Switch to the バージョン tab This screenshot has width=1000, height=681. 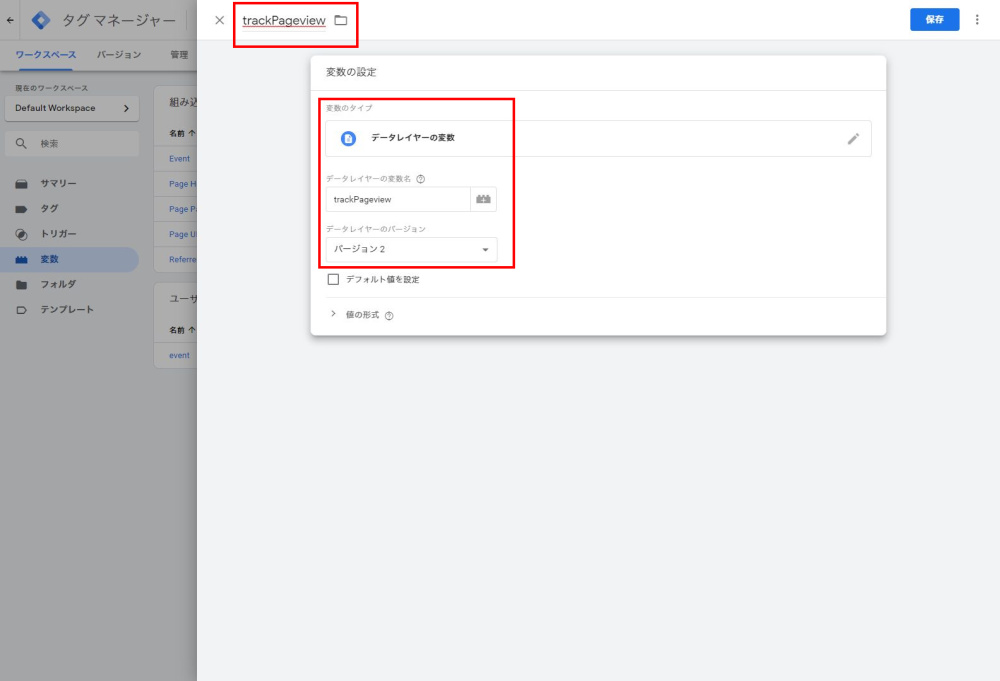(119, 55)
